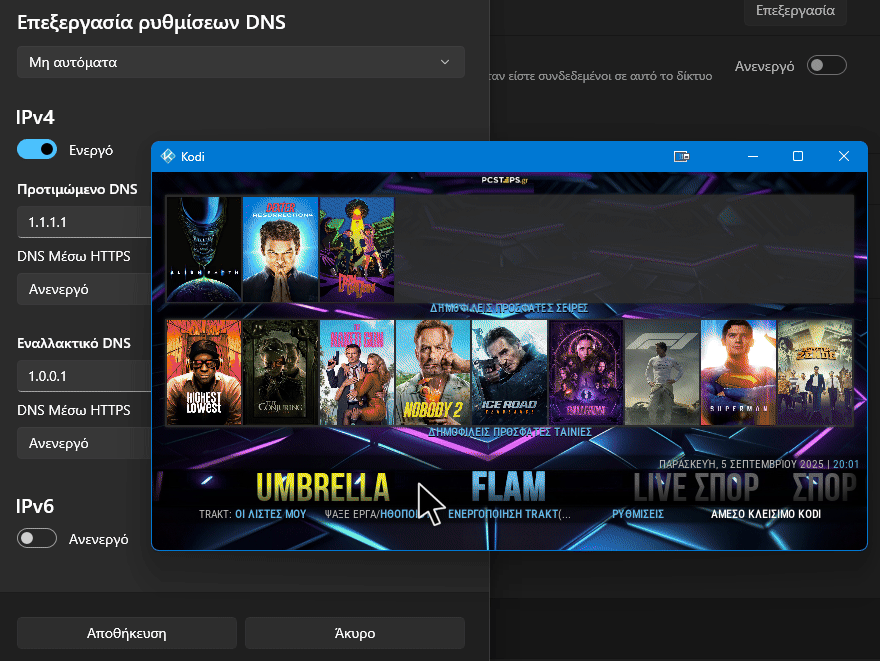Image resolution: width=880 pixels, height=661 pixels.
Task: Open the DNS Μέσω HTTPS dropdown under Εναλλακτικό DNS
Action: pyautogui.click(x=84, y=443)
